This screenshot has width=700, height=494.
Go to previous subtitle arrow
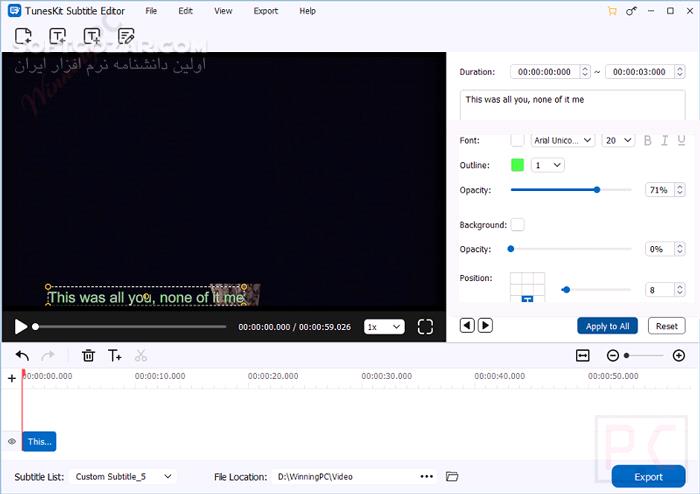[x=467, y=326]
